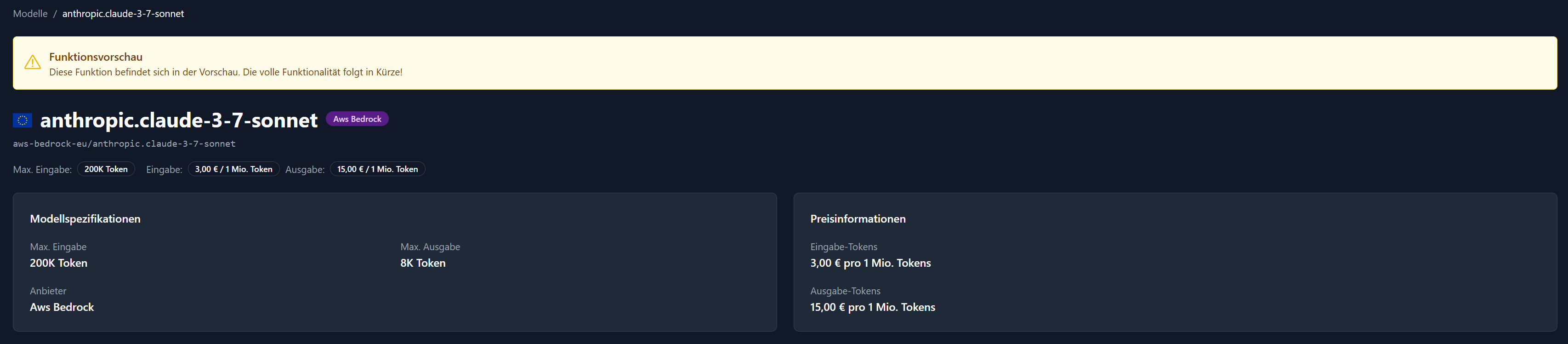Click the Preisinformationen card heading
Viewport: 1568px width, 344px height.
click(x=858, y=218)
